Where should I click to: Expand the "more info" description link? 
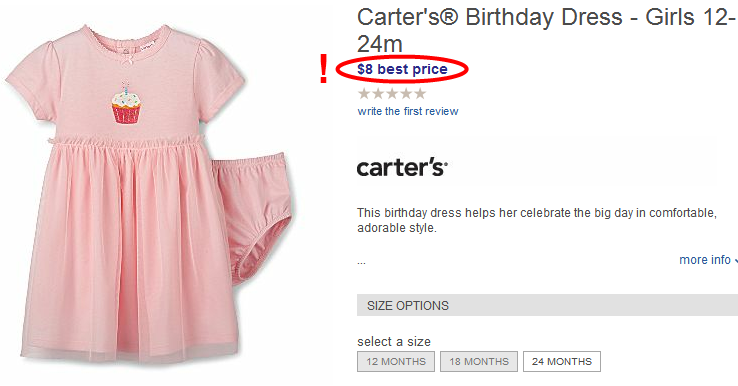[x=708, y=260]
